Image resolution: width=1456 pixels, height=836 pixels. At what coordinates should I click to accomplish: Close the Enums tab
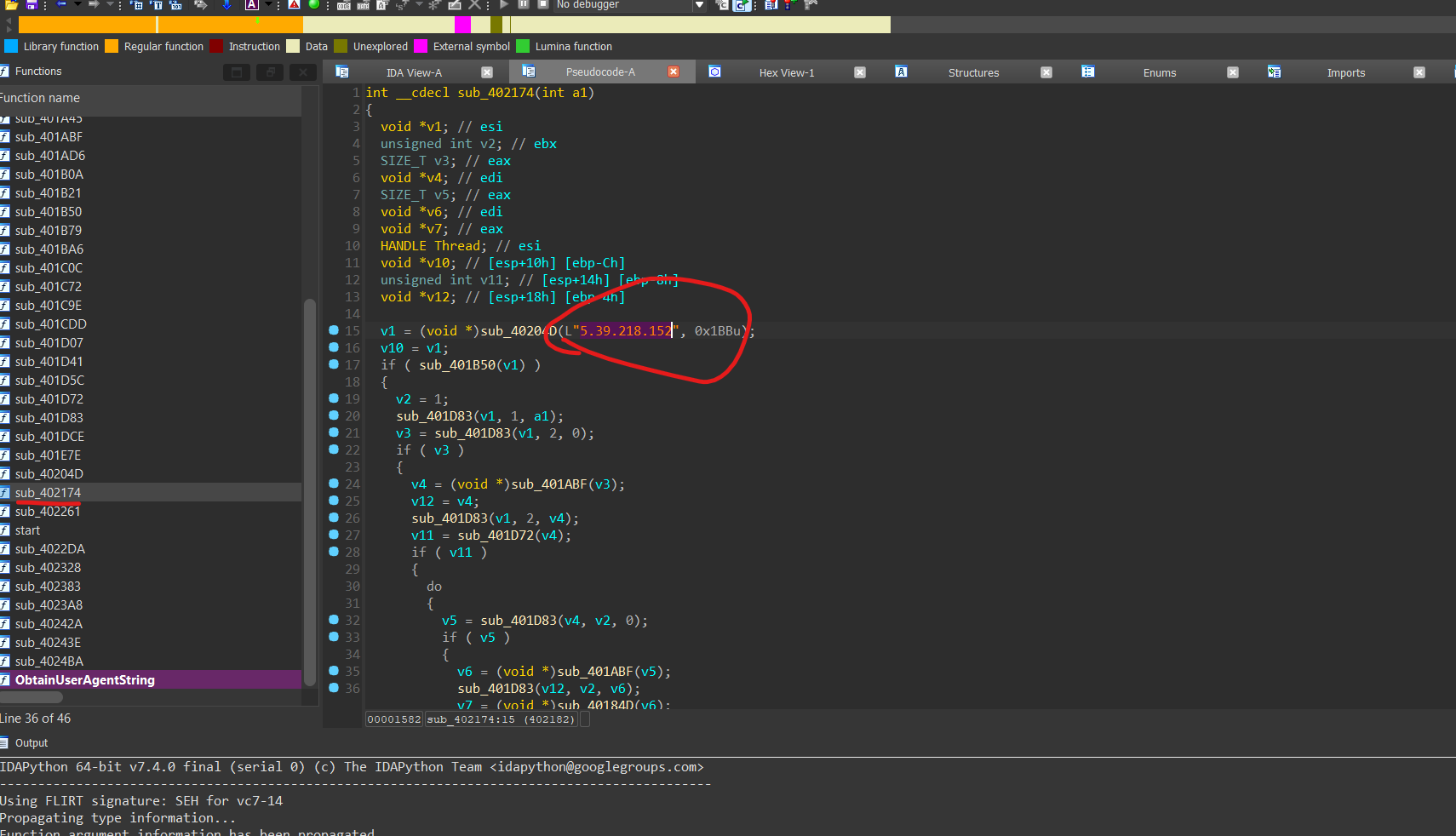[1232, 73]
